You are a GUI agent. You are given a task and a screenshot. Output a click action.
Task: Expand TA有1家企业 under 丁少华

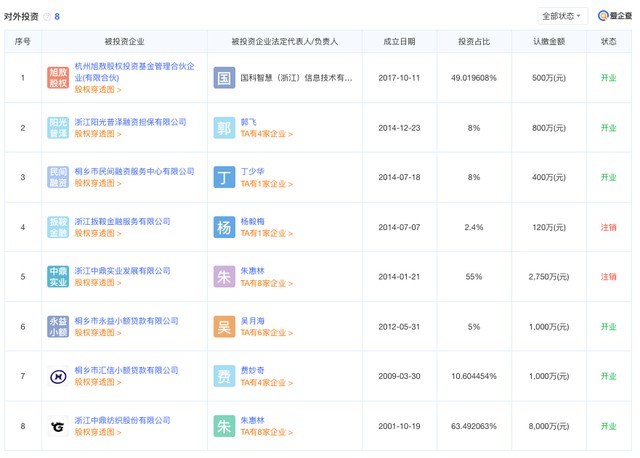click(267, 184)
